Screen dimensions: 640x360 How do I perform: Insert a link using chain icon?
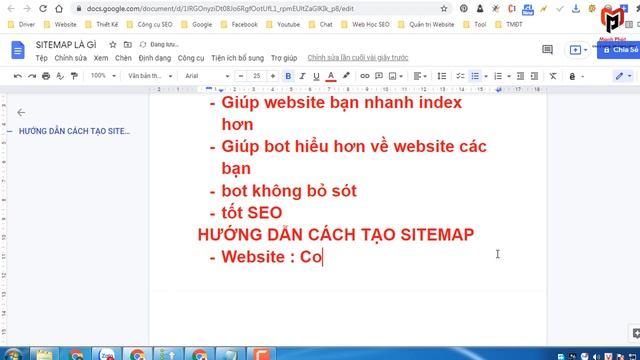coord(364,76)
